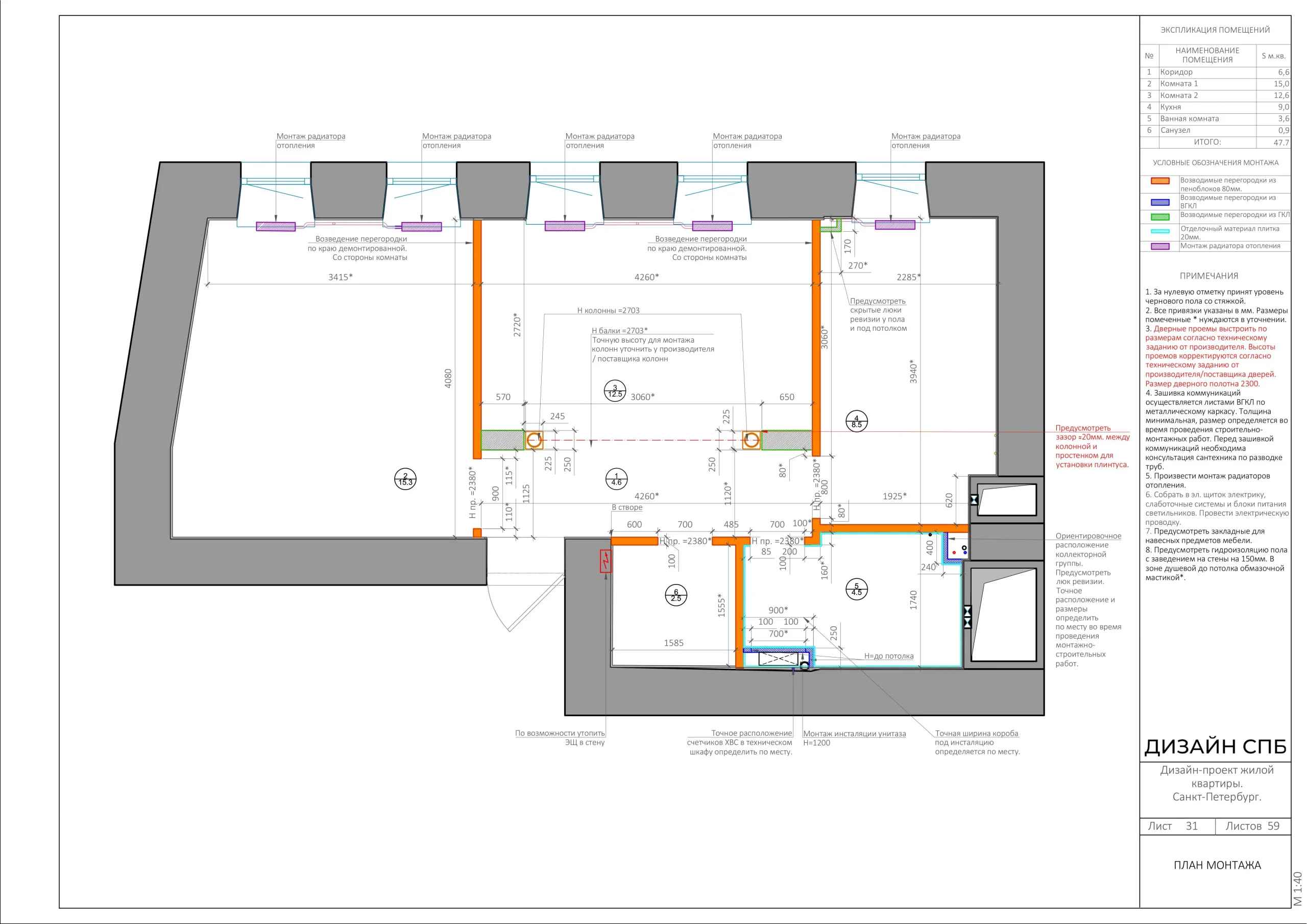This screenshot has width=1307, height=924.
Task: Click the 3415* dimension label
Action: click(x=341, y=277)
